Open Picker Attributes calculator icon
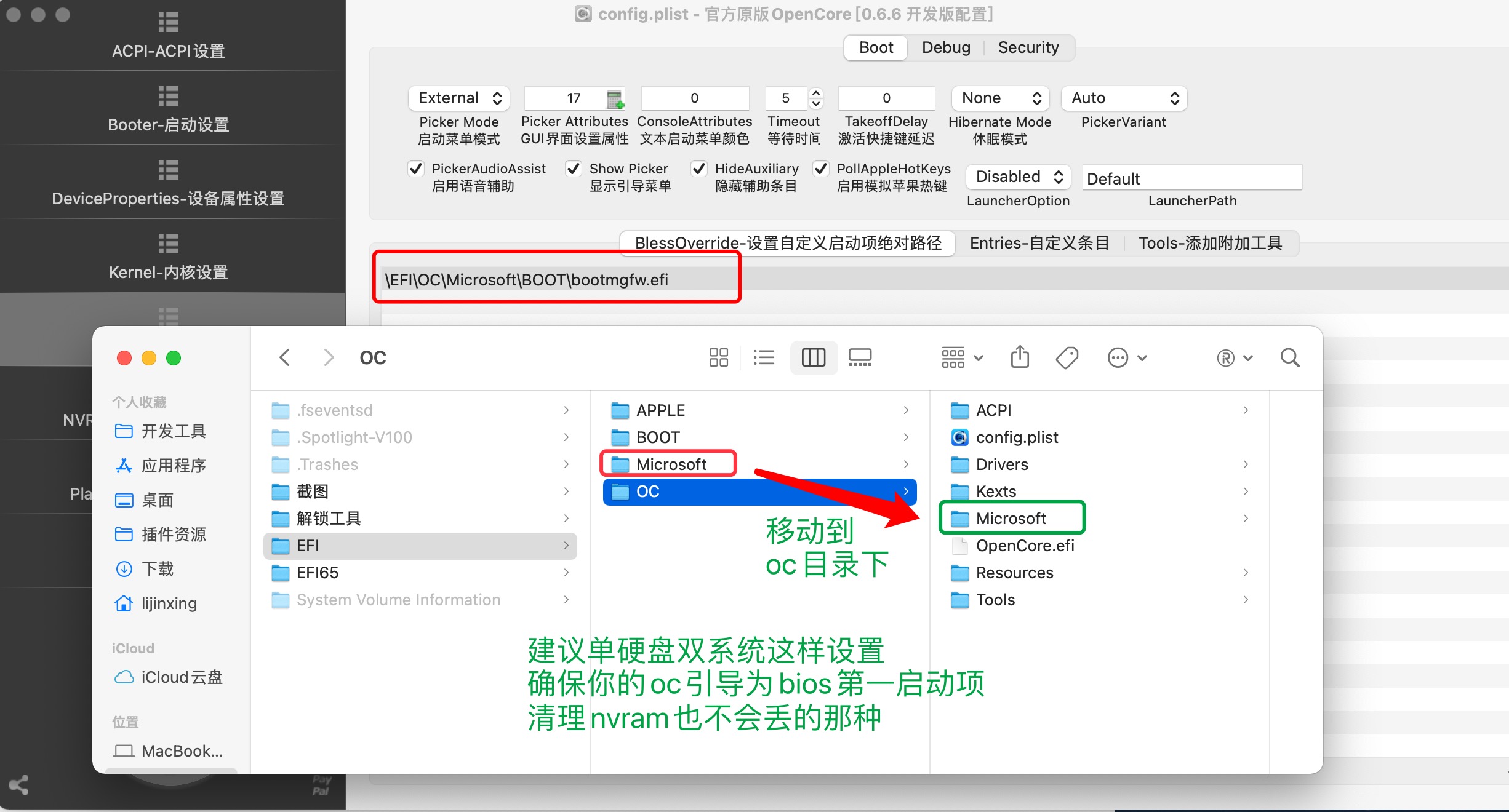 pos(615,98)
